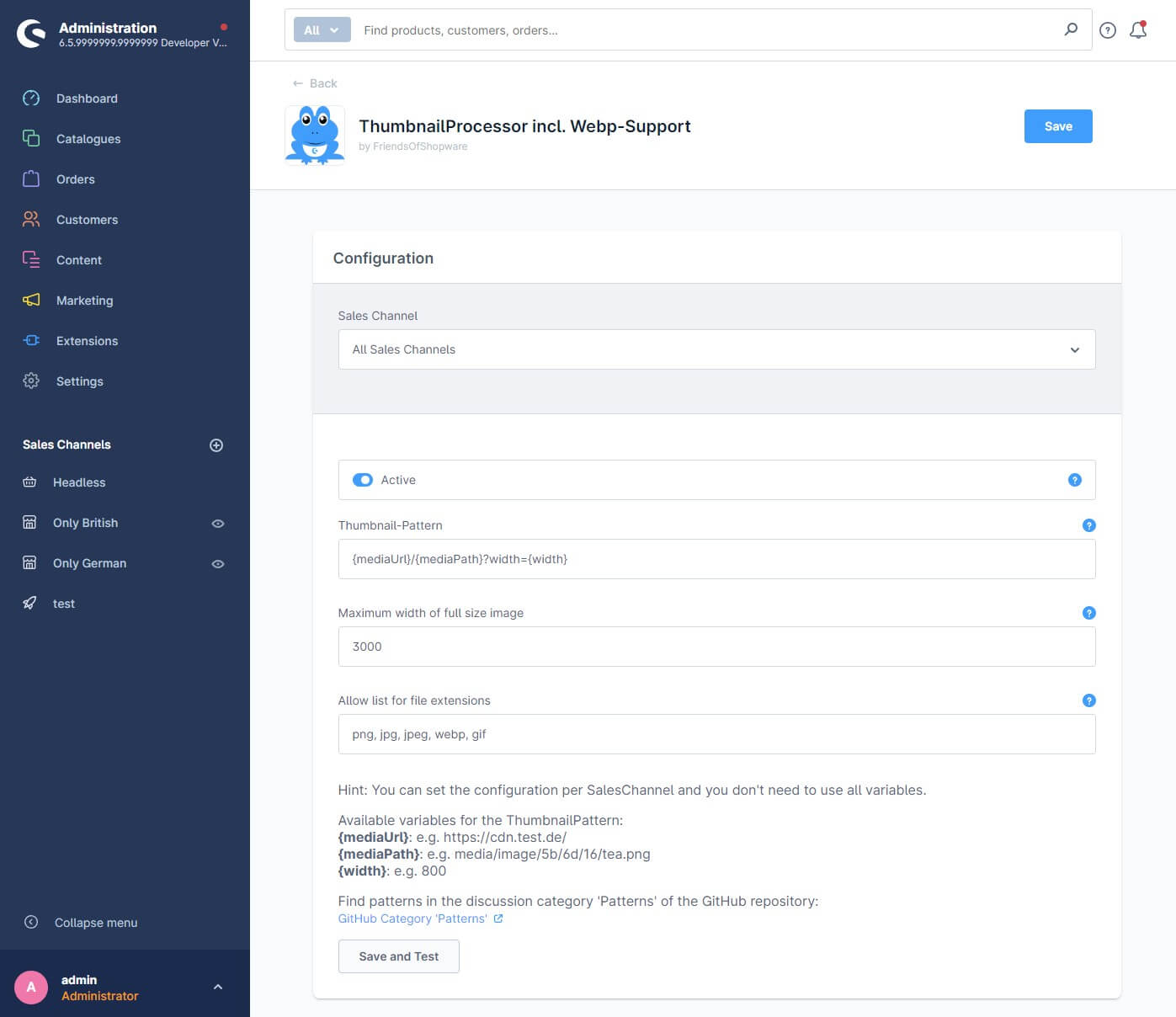The image size is (1176, 1017).
Task: Click the Settings gear icon
Action: (x=31, y=381)
